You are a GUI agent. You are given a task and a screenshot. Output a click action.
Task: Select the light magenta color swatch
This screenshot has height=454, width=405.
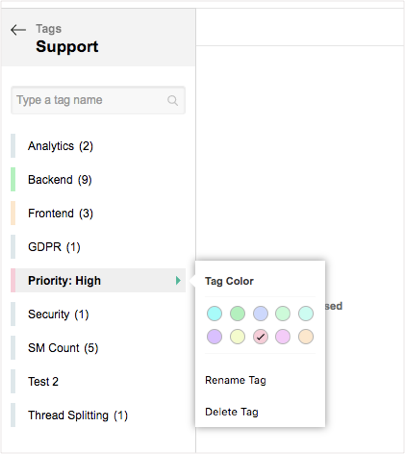pos(283,337)
